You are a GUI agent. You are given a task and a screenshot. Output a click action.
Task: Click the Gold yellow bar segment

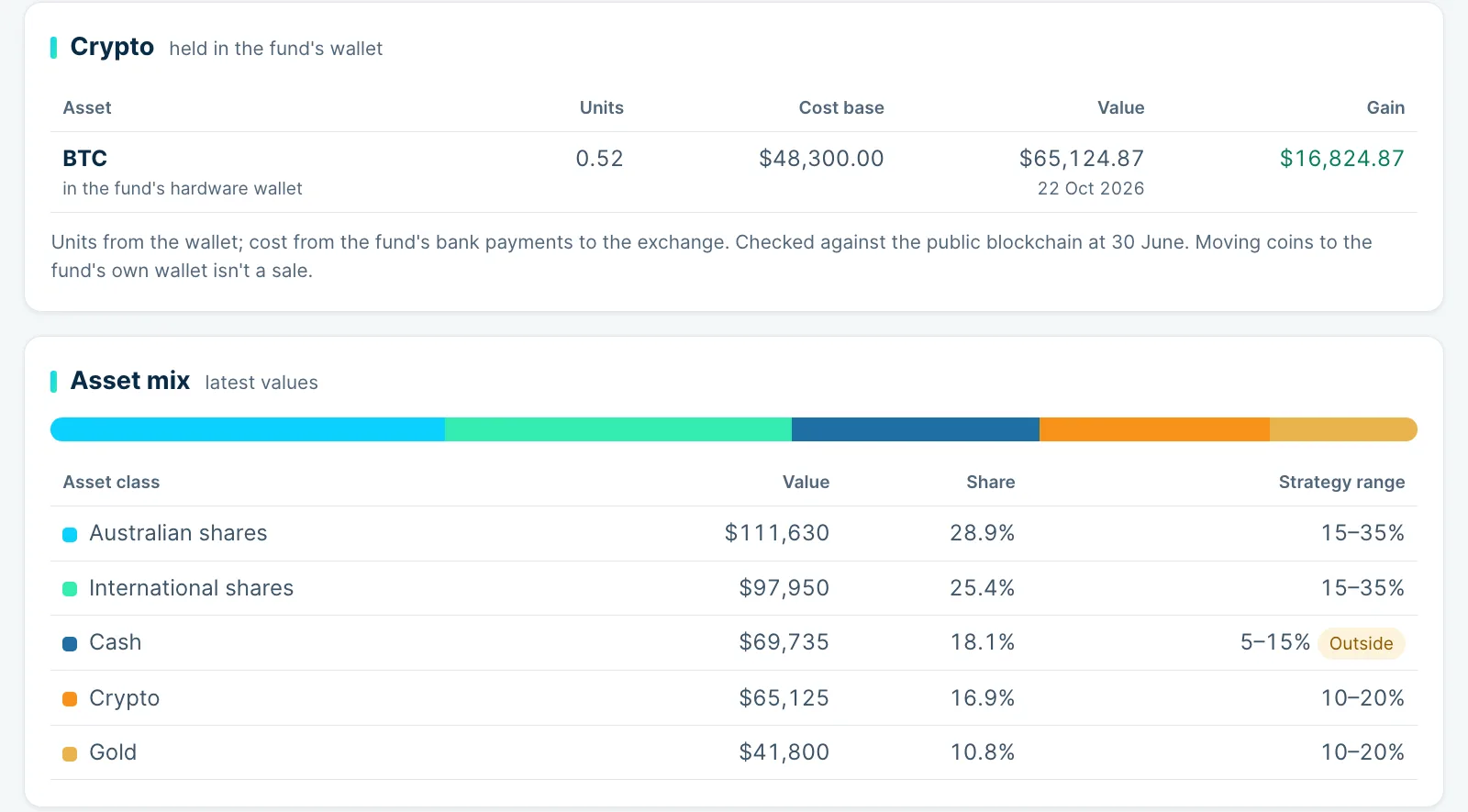(1343, 429)
